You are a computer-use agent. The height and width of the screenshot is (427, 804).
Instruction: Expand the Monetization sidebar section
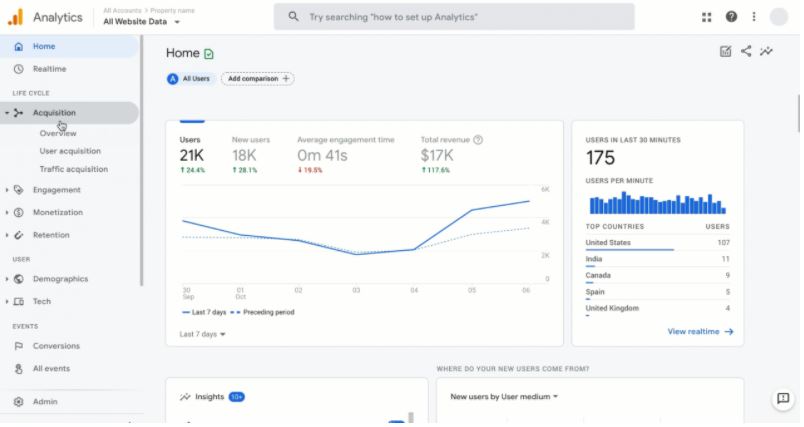[x=57, y=213]
